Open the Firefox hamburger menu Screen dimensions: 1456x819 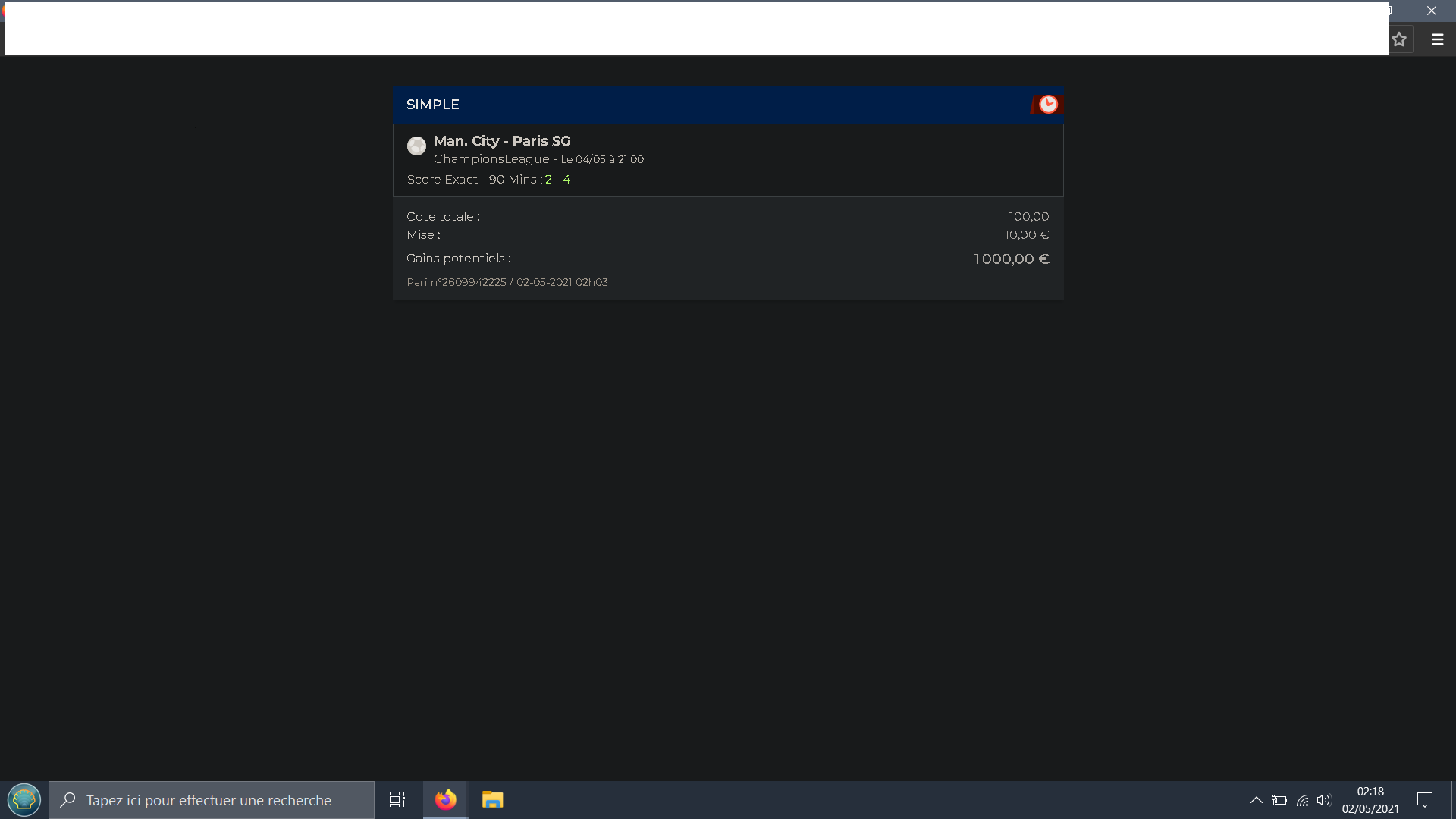point(1437,39)
